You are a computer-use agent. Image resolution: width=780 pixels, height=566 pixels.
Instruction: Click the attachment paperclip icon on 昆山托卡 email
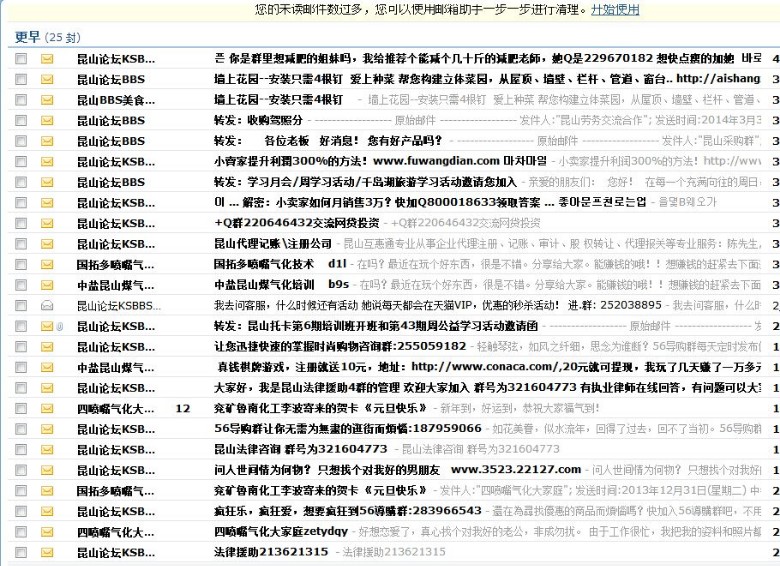tap(60, 326)
